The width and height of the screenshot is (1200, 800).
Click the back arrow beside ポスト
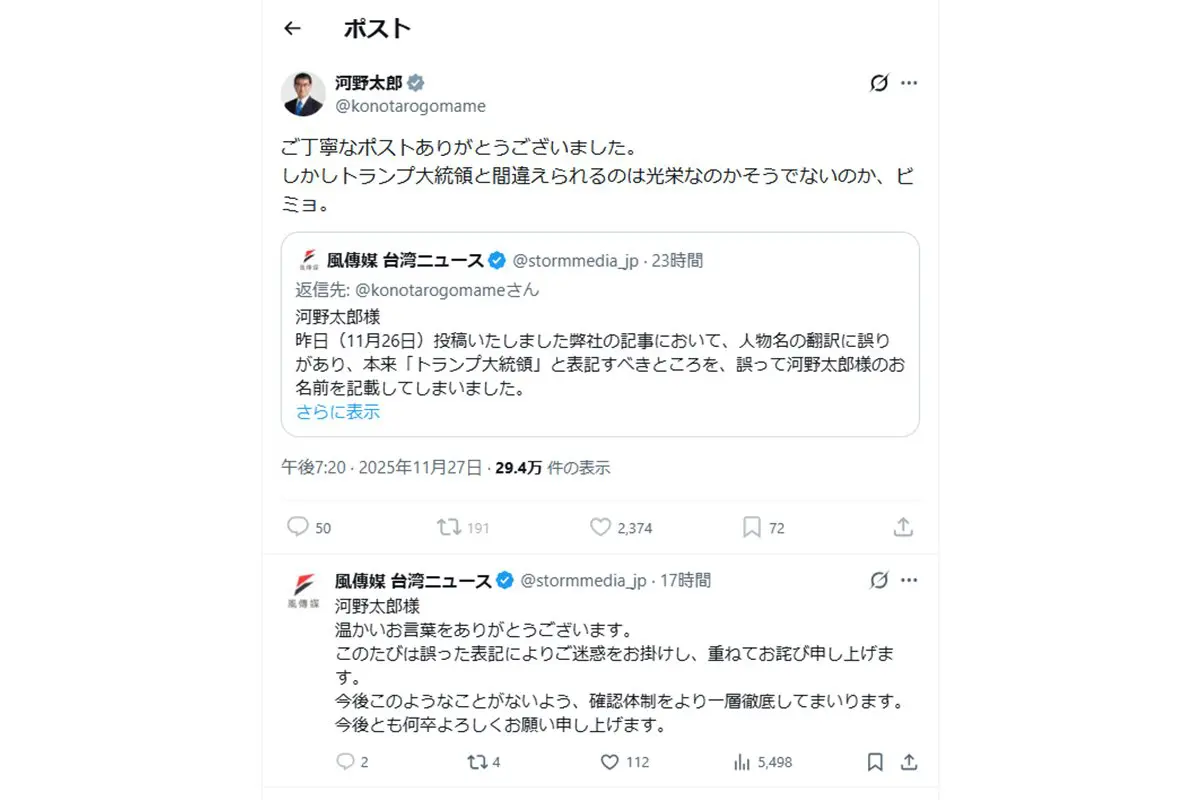[292, 29]
